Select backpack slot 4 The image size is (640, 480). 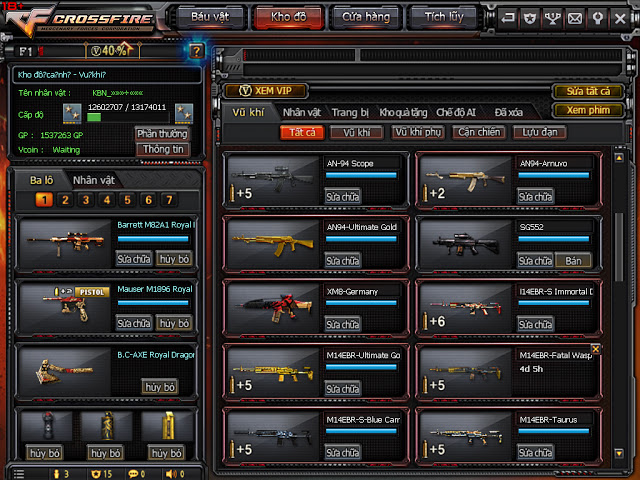click(x=107, y=200)
